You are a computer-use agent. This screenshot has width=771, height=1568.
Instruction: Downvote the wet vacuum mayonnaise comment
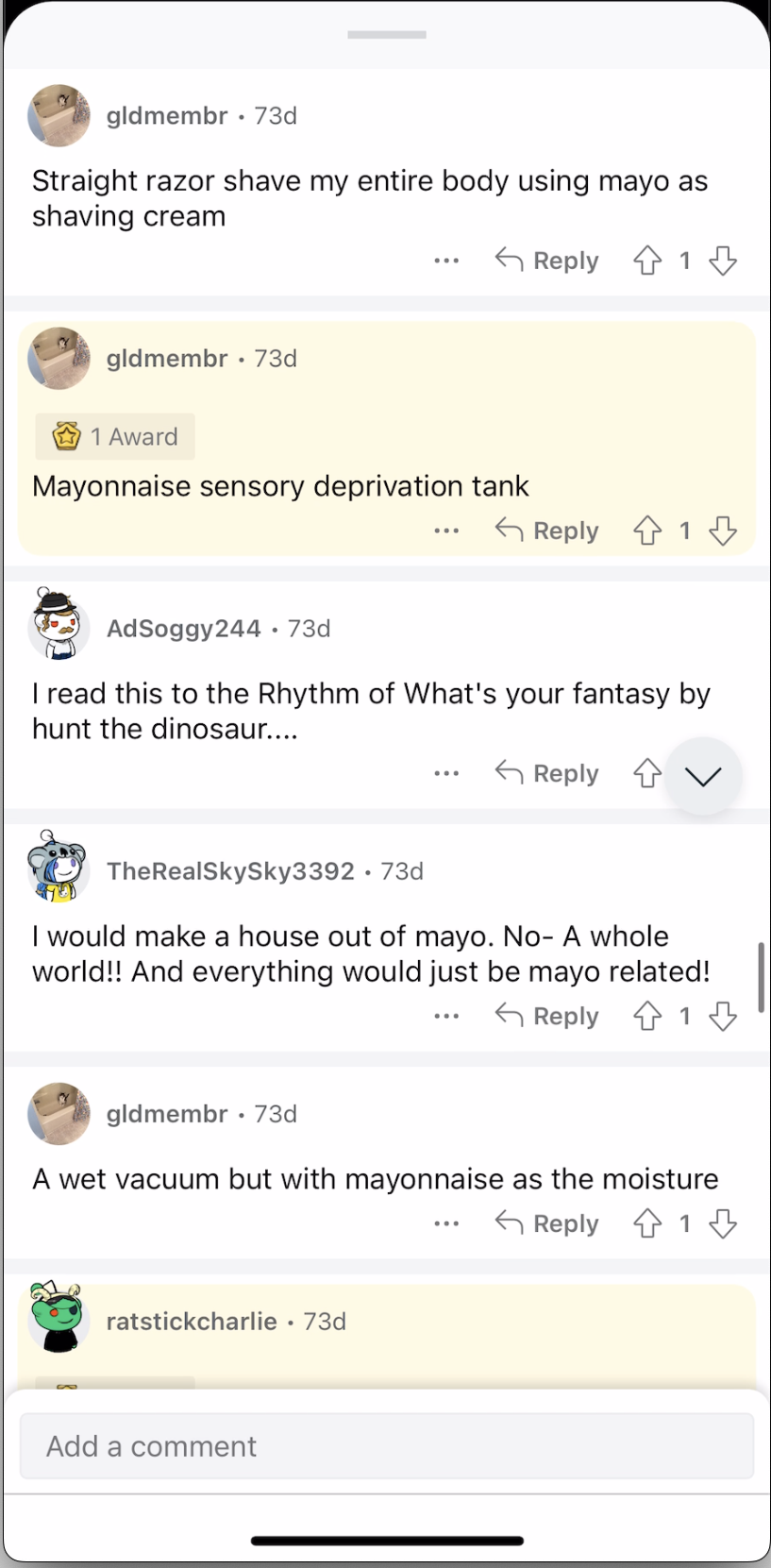(723, 1223)
